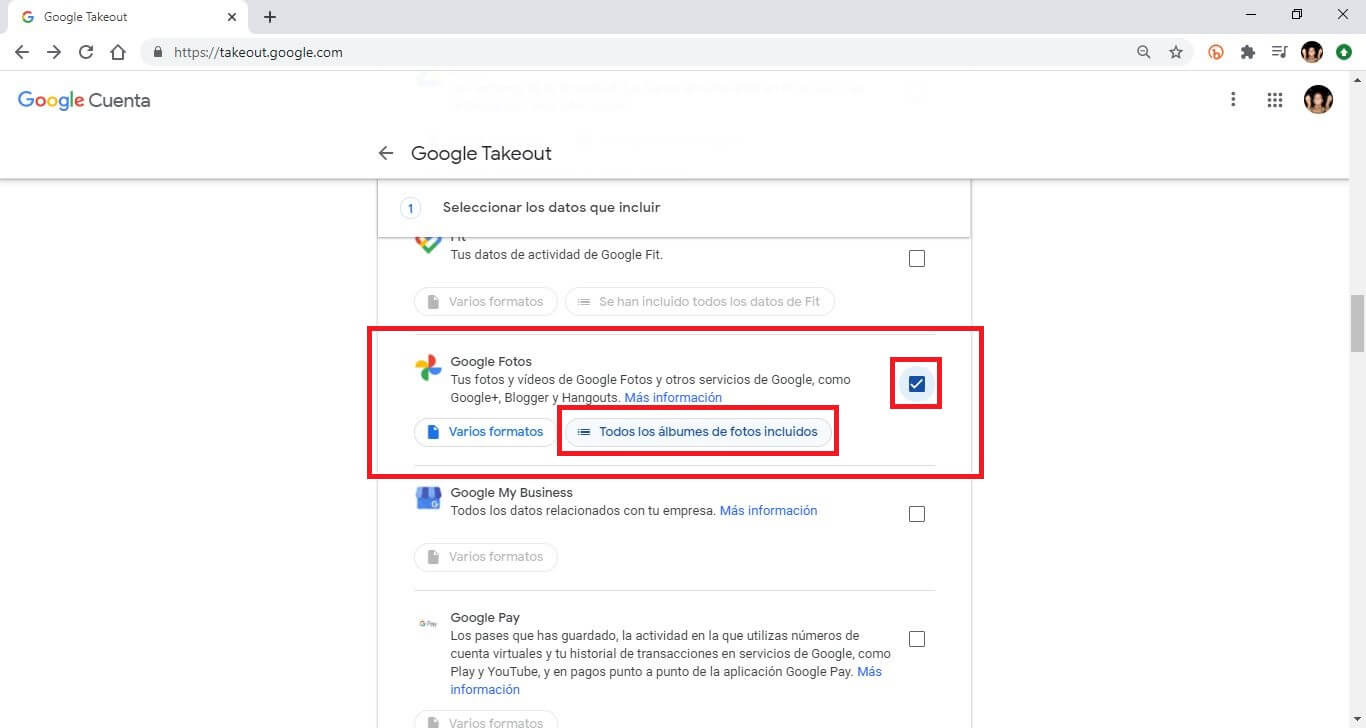The width and height of the screenshot is (1366, 728).
Task: Click Se han incluido todos los datos de Fit
Action: (700, 301)
